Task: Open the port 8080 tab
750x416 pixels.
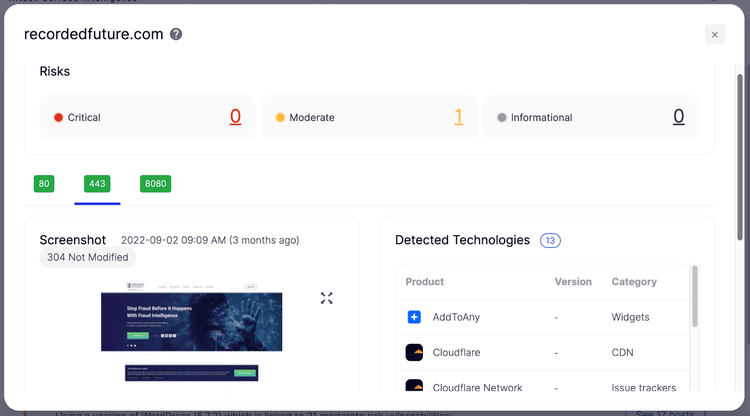Action: 155,184
